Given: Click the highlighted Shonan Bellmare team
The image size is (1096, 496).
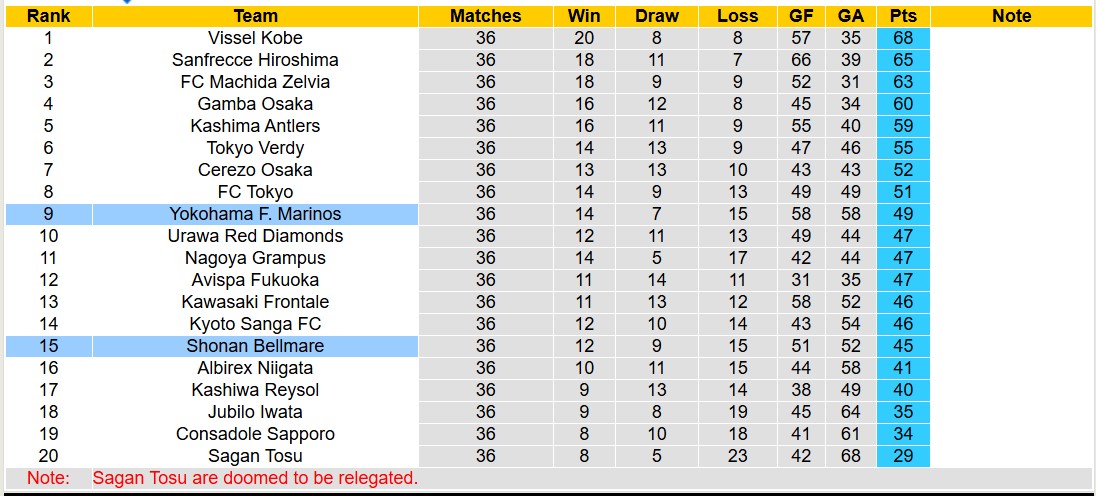Looking at the screenshot, I should click(255, 346).
